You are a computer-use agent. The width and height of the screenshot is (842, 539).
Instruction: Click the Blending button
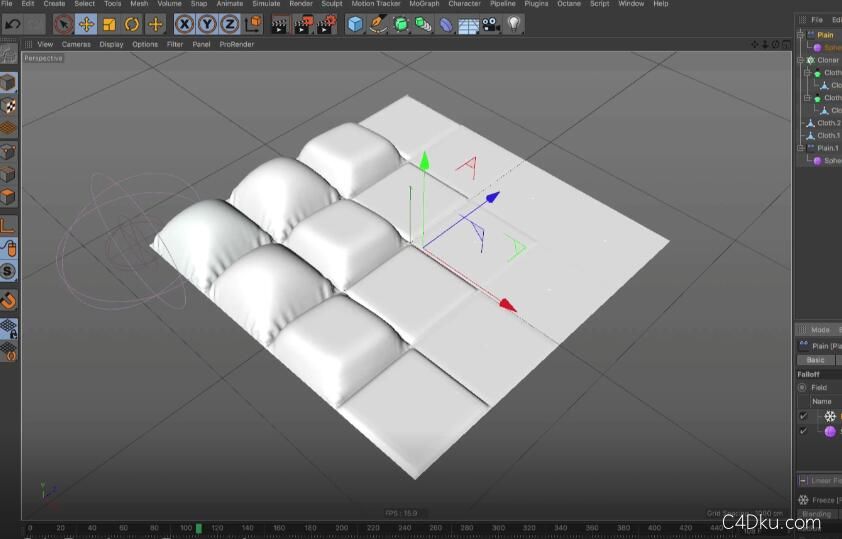pos(817,514)
